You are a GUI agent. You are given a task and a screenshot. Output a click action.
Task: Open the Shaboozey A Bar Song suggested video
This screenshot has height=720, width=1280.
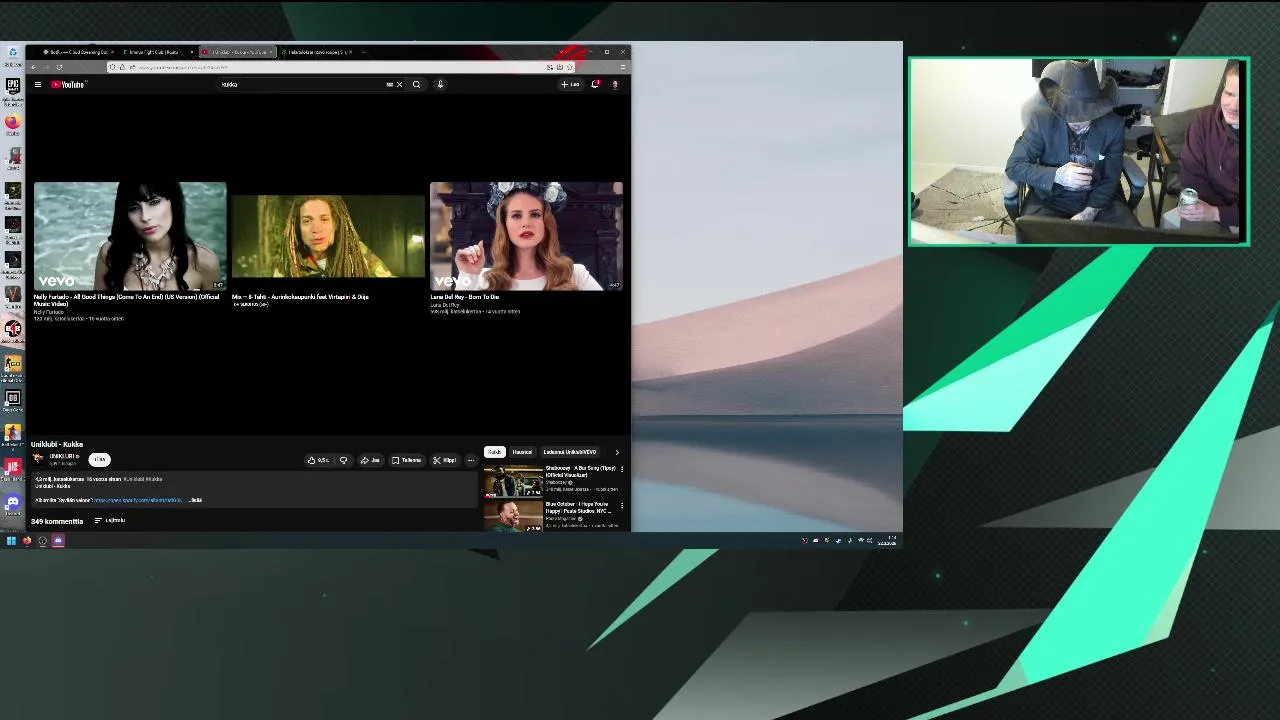pos(513,480)
